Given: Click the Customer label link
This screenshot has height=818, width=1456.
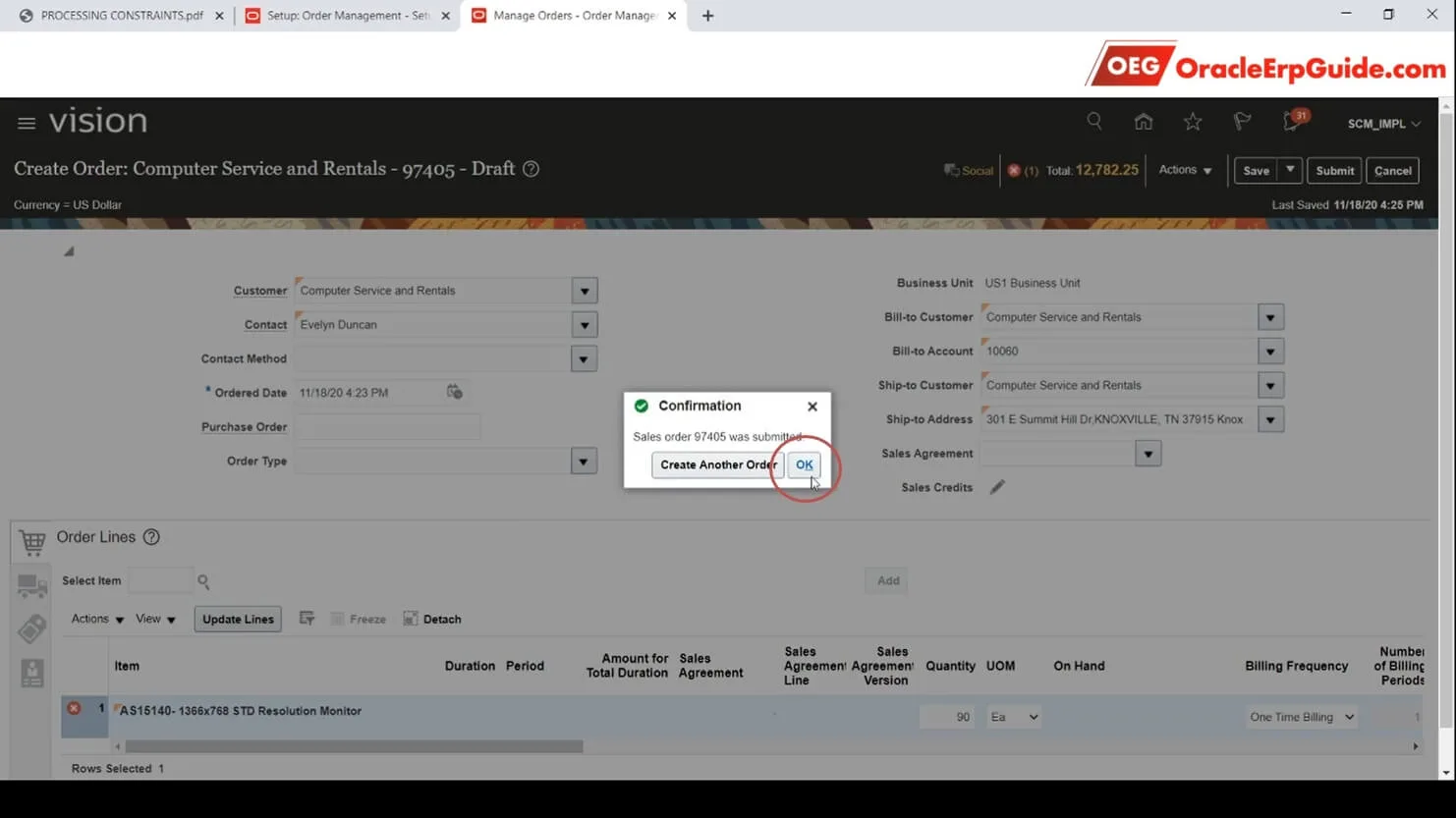Looking at the screenshot, I should click(260, 291).
